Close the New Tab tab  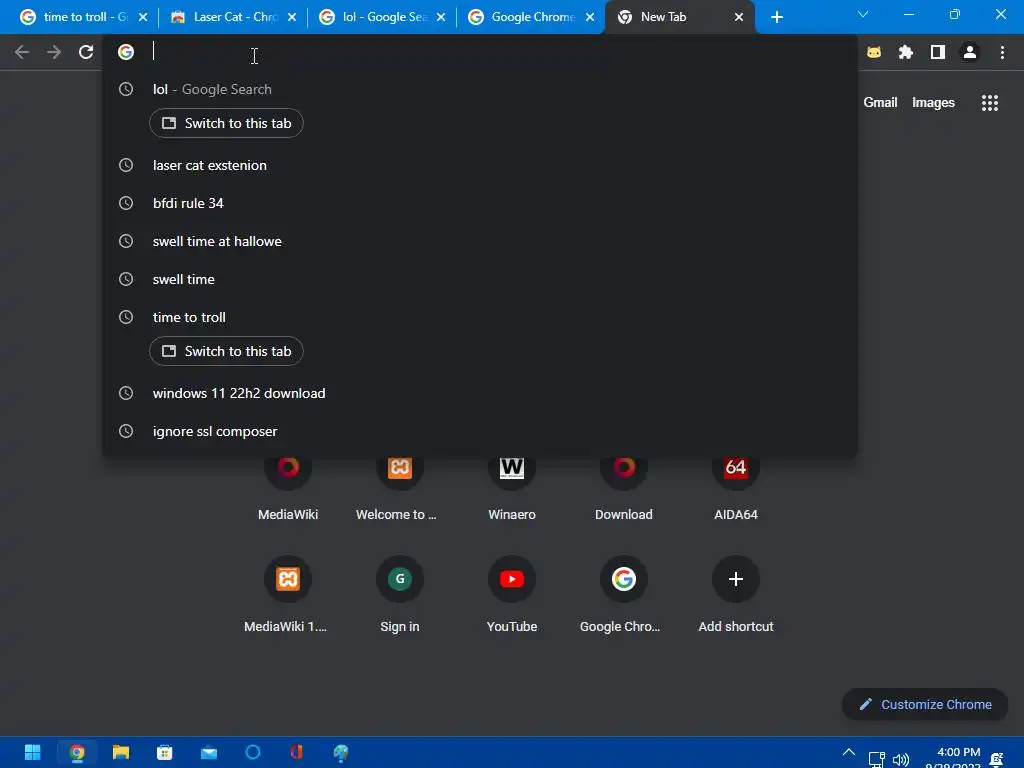tap(739, 17)
